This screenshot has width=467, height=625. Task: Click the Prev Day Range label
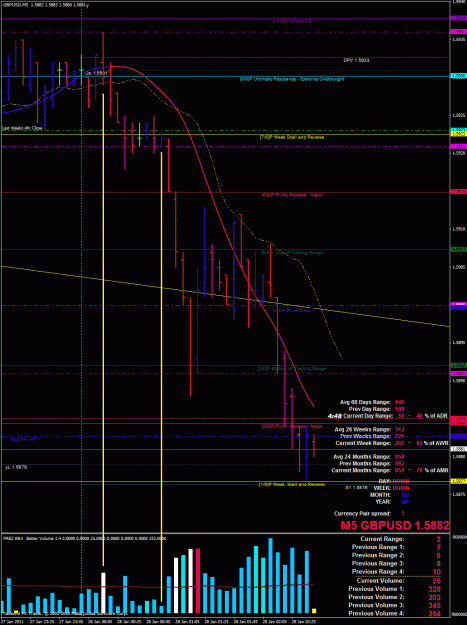pos(369,409)
